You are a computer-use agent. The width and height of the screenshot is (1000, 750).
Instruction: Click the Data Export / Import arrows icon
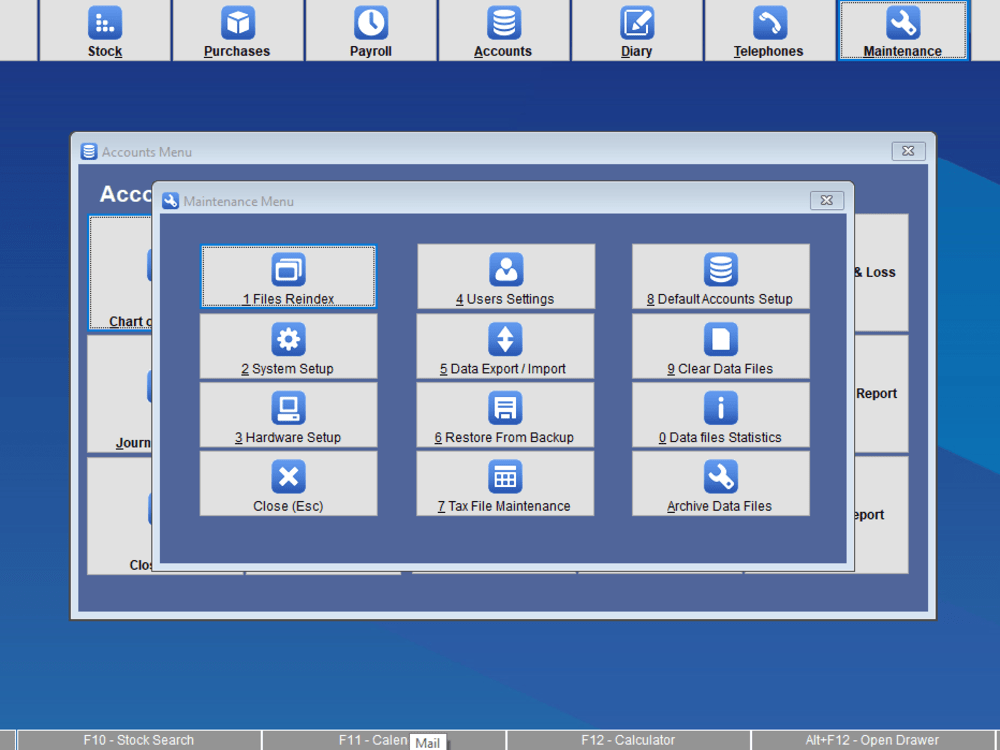coord(505,345)
